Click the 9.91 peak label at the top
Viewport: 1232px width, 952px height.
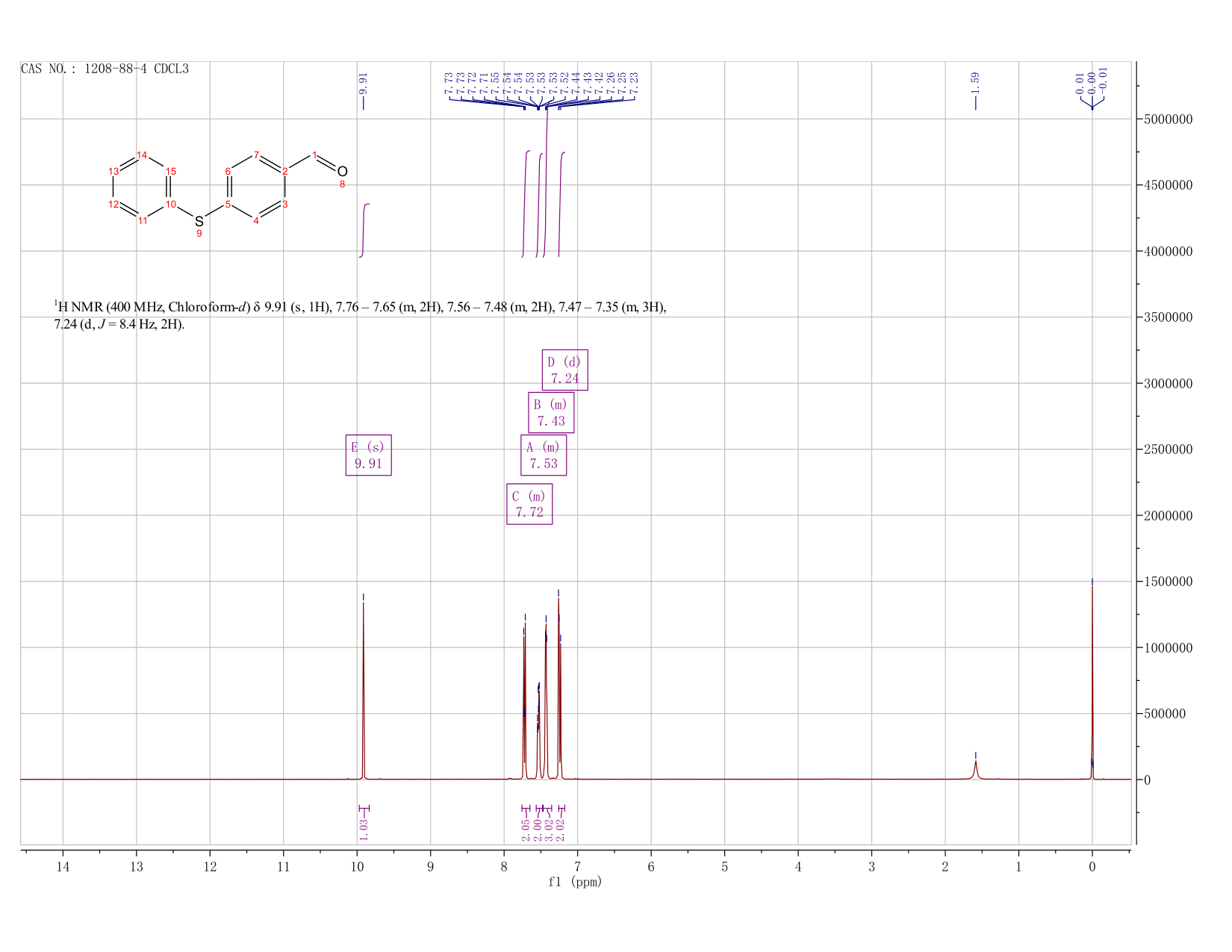tap(364, 84)
